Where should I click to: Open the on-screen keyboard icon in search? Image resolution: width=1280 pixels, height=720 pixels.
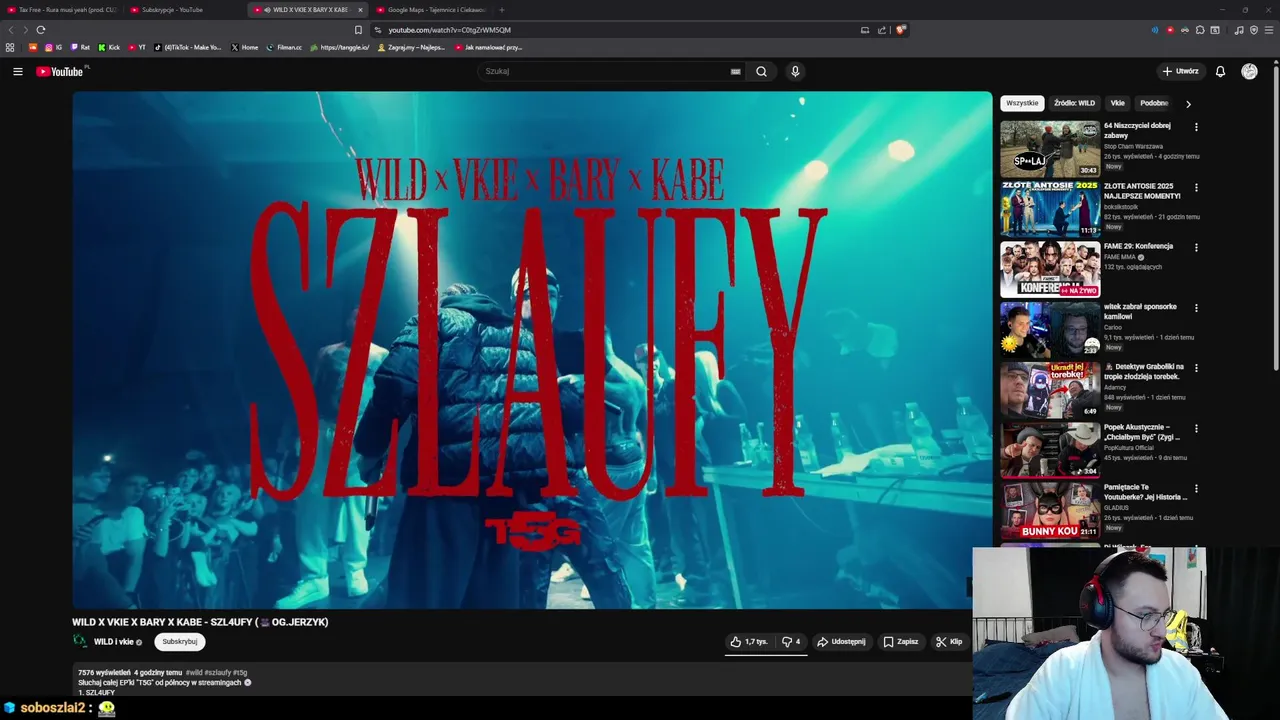(x=735, y=71)
